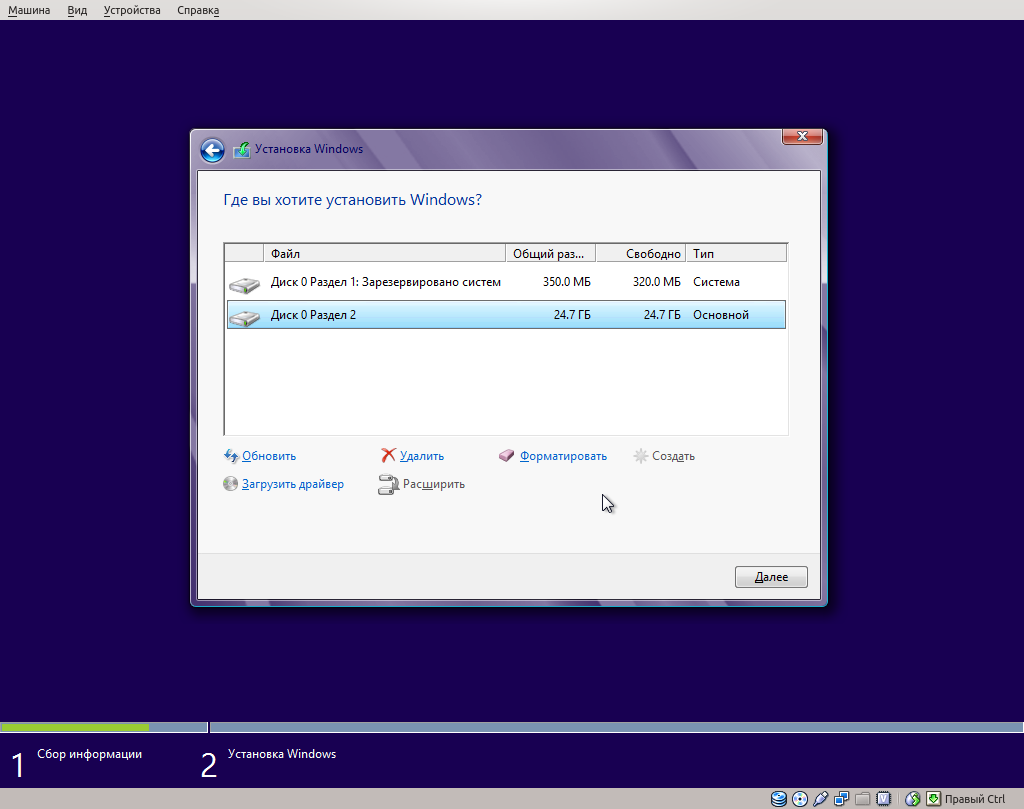Click the network adapters icon in status bar
This screenshot has height=809, width=1024.
(x=841, y=799)
